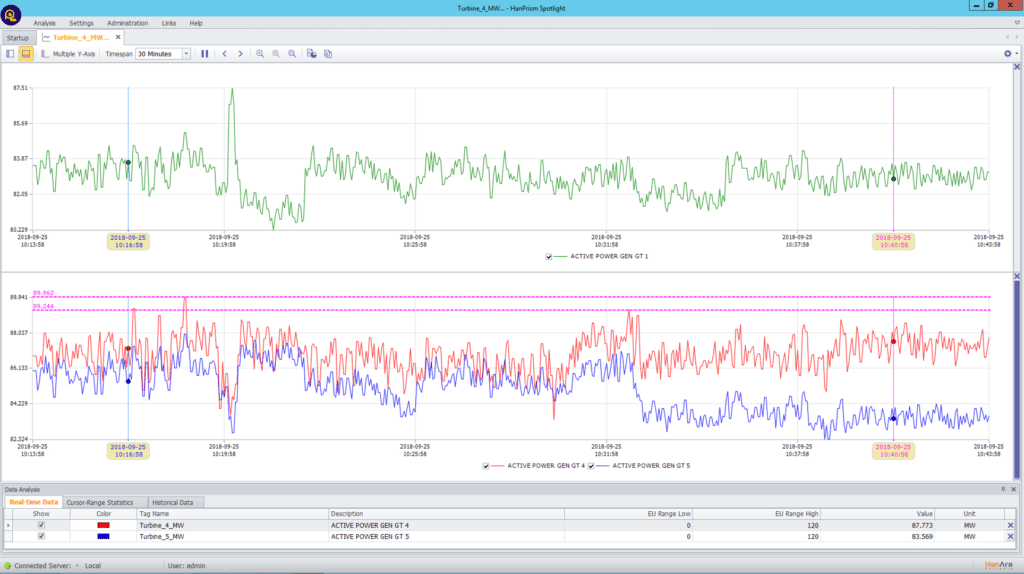Pause the real-time trend update

(x=204, y=54)
